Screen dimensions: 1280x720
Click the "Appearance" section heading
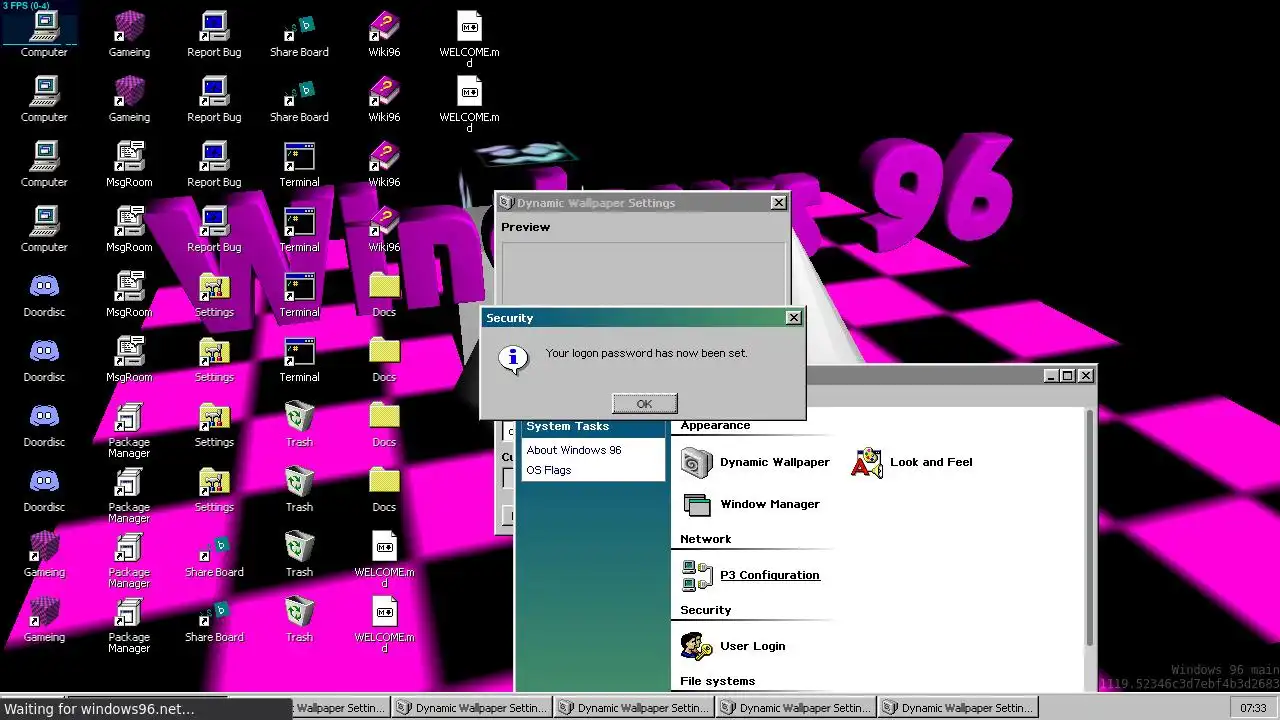point(715,425)
